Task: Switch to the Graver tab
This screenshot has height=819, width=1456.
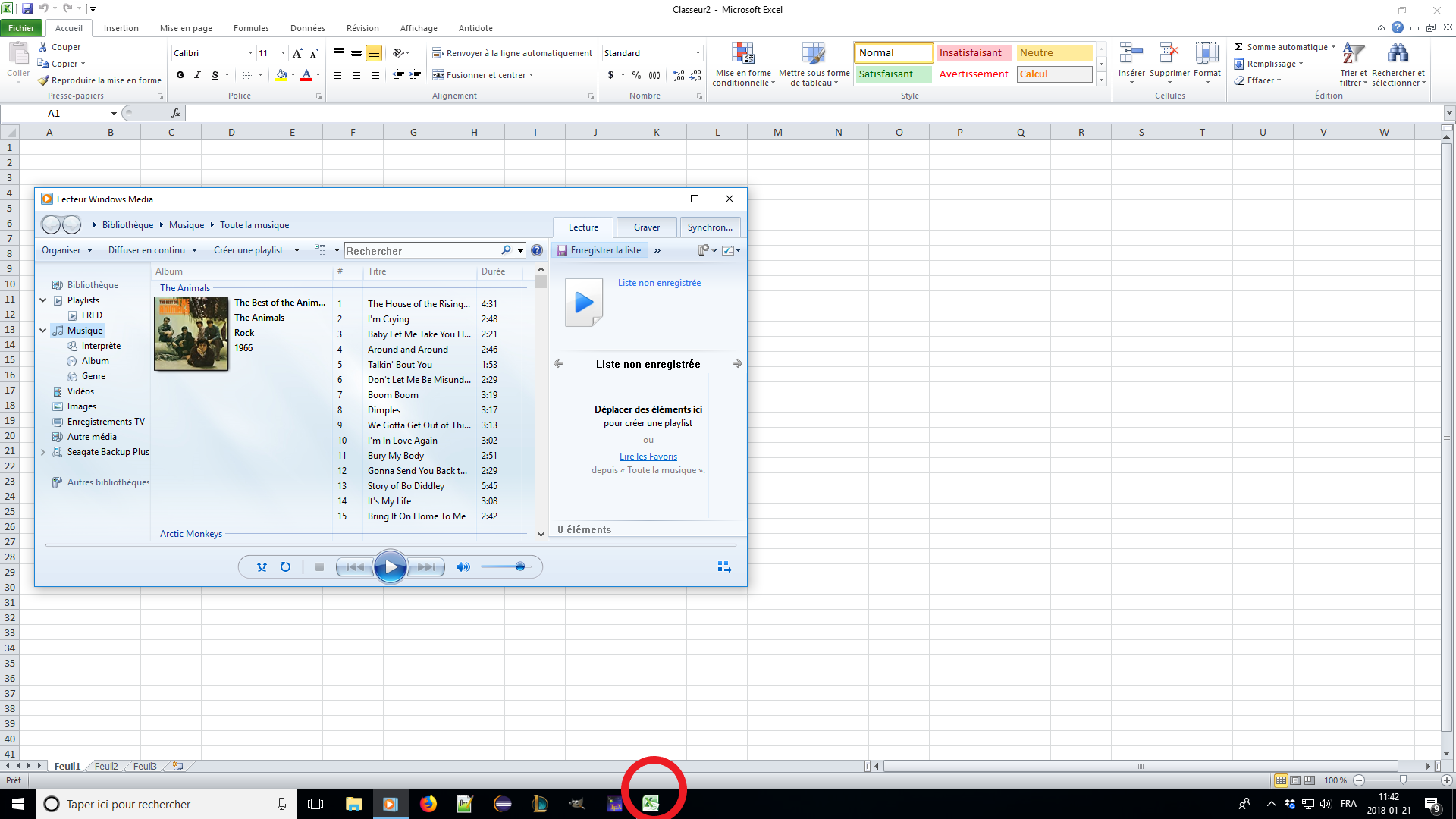Action: pos(646,227)
